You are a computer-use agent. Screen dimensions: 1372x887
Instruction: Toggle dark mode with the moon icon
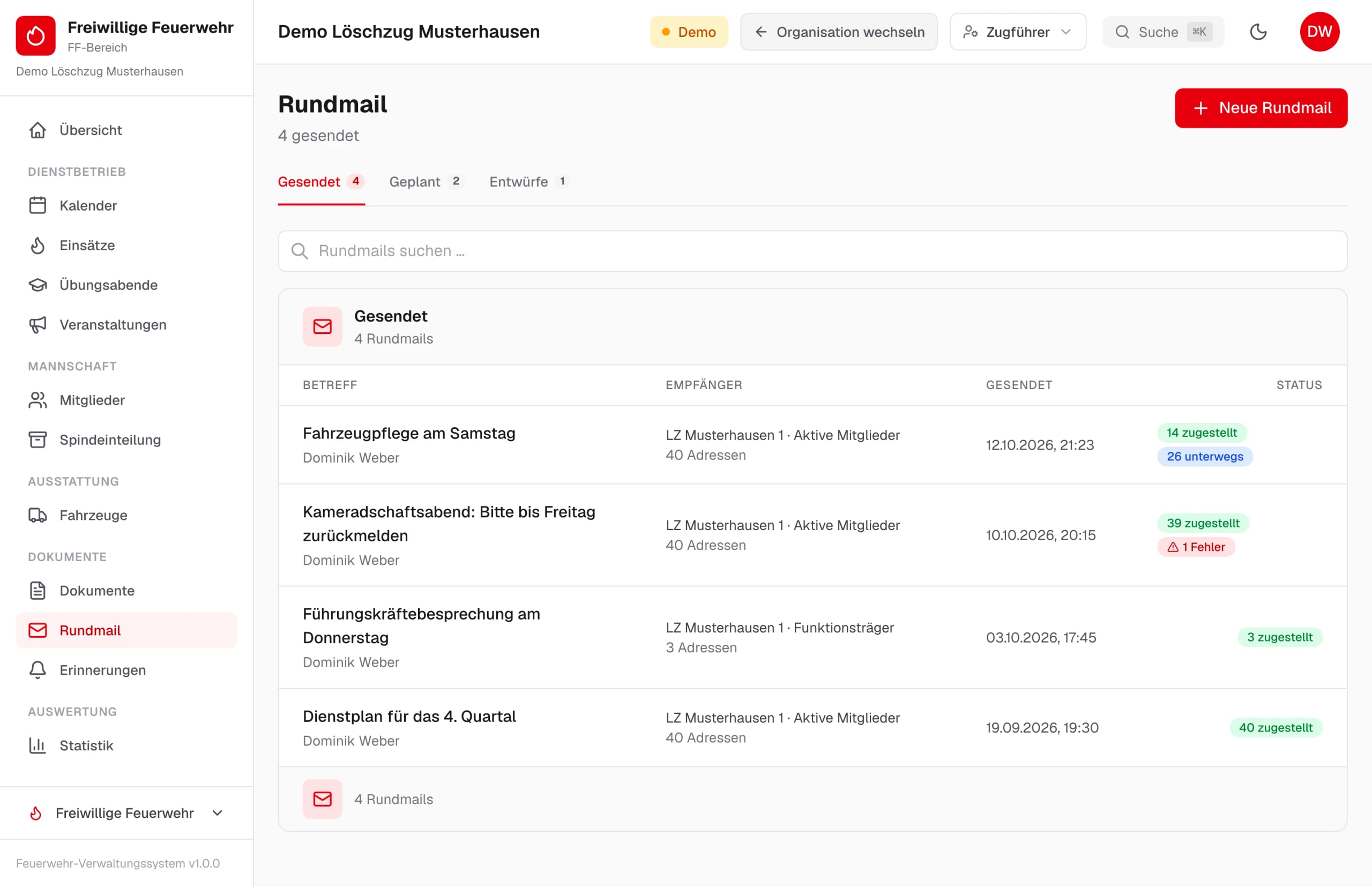[x=1258, y=32]
